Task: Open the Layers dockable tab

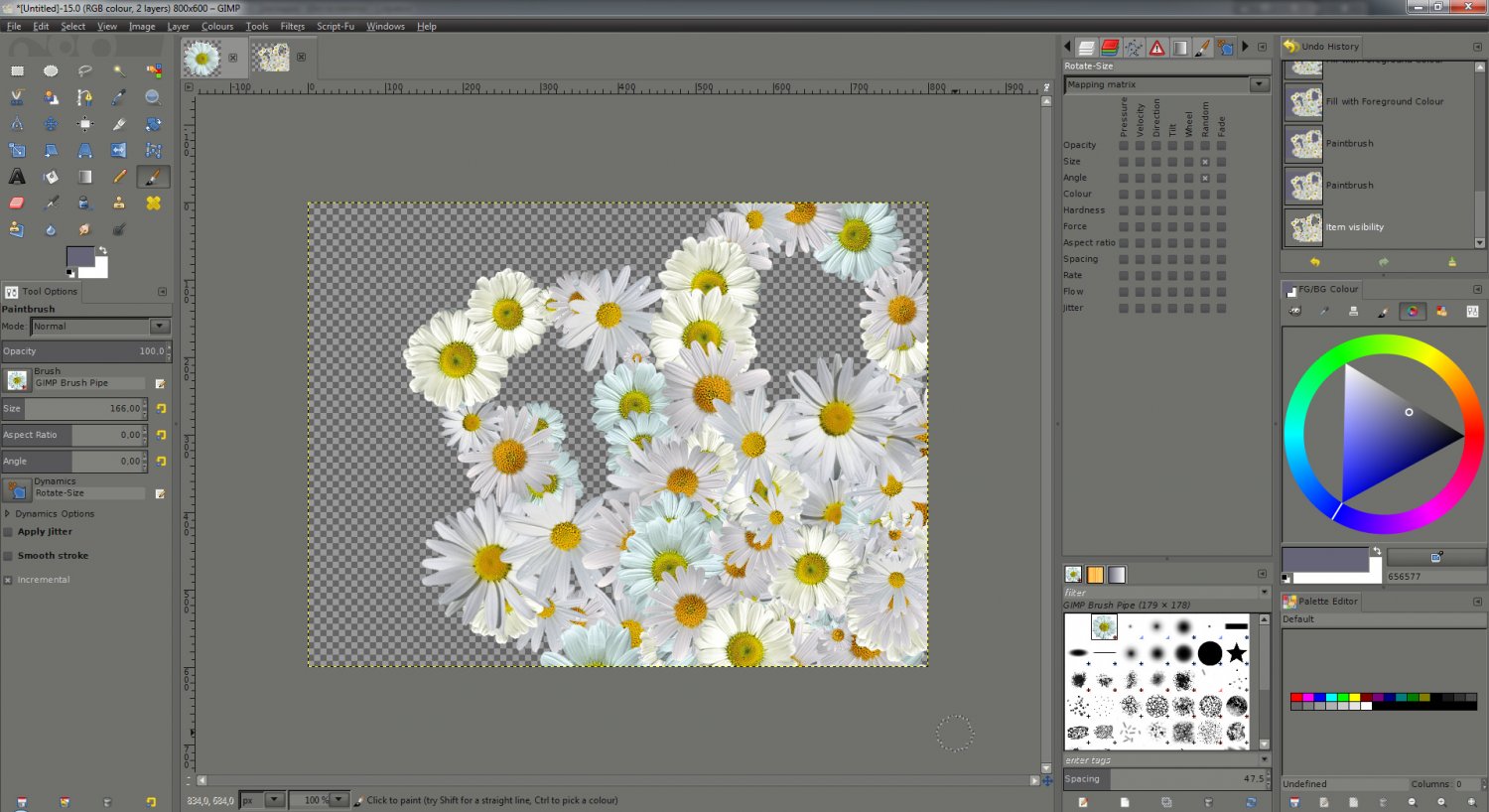Action: click(x=1087, y=47)
